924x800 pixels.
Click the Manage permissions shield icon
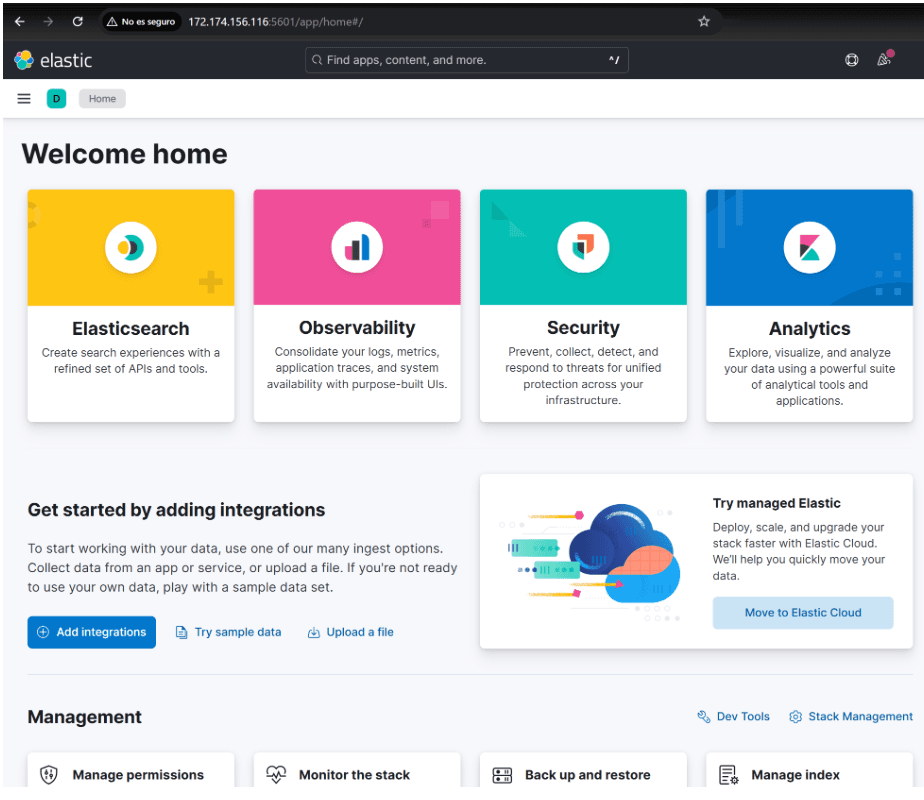click(47, 774)
